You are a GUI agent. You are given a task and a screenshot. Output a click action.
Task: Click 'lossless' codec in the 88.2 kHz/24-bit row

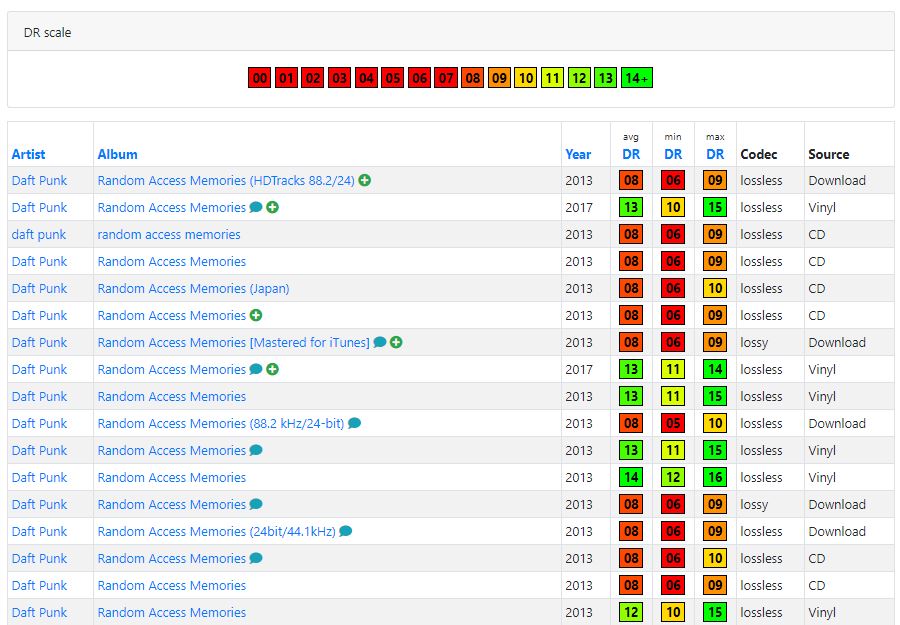point(761,423)
